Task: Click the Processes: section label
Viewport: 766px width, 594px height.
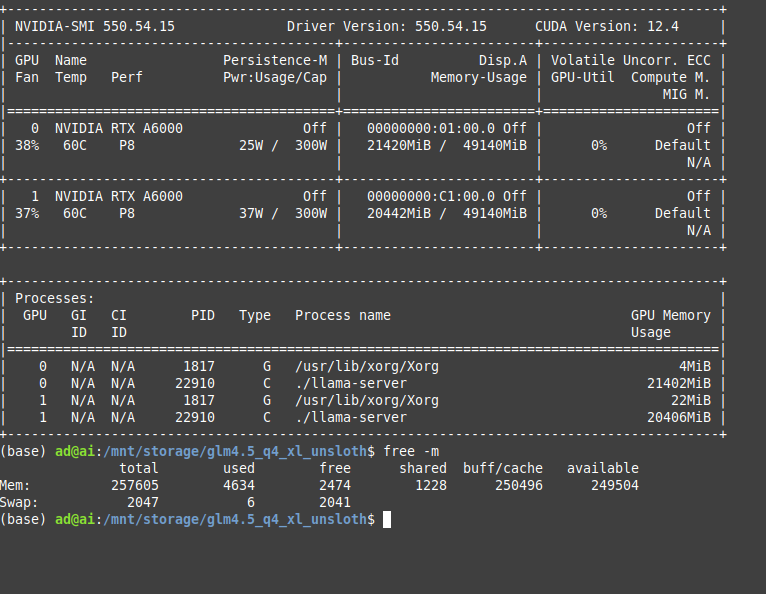Action: click(x=54, y=298)
